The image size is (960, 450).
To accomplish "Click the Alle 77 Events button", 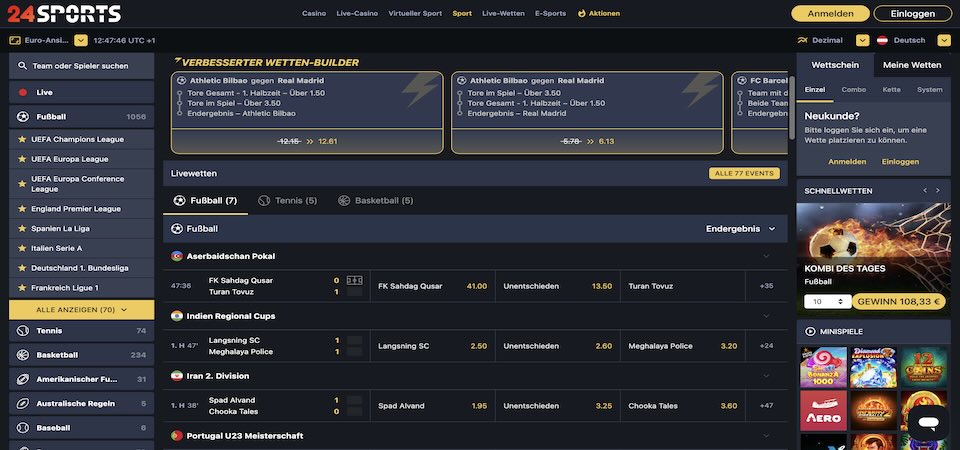I will click(744, 173).
